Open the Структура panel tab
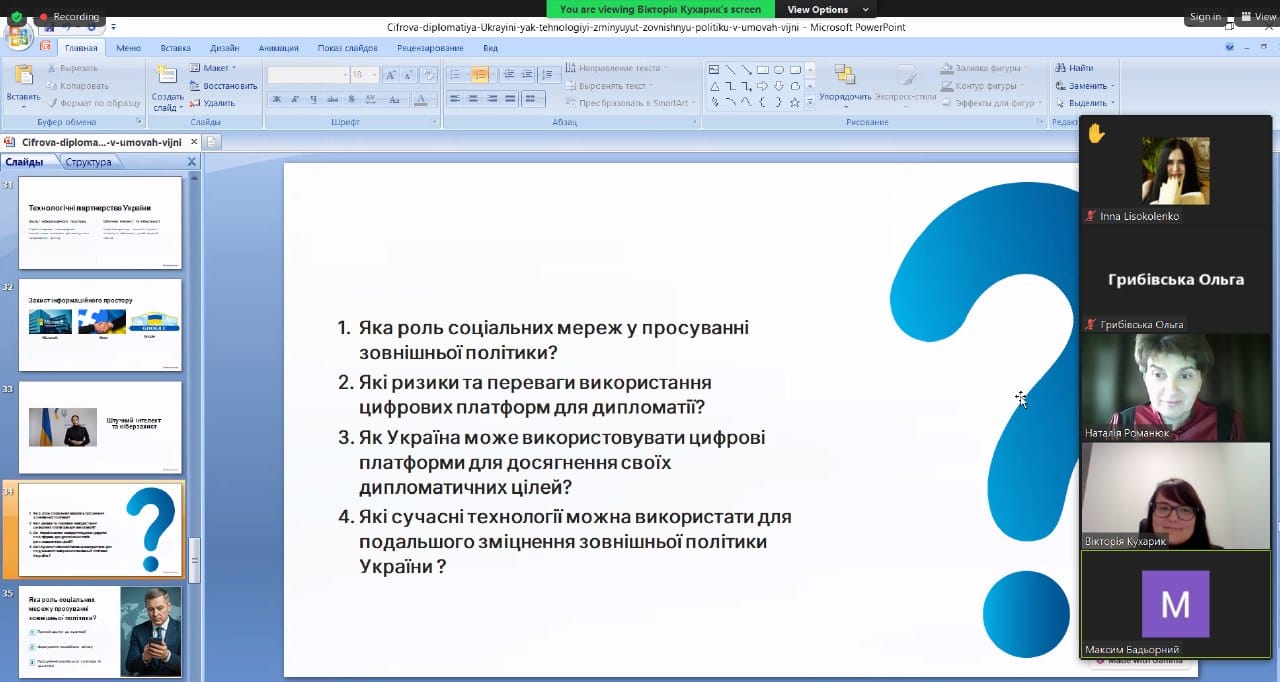1280x682 pixels. pos(87,161)
